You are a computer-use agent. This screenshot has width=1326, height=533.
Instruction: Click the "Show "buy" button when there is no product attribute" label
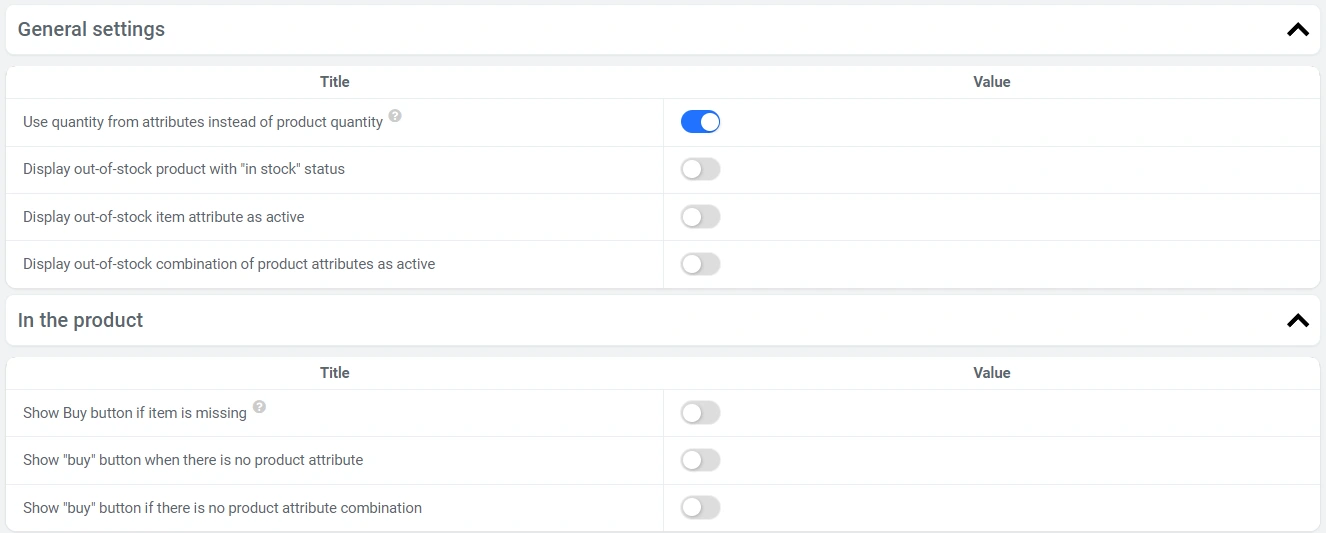[x=193, y=460]
